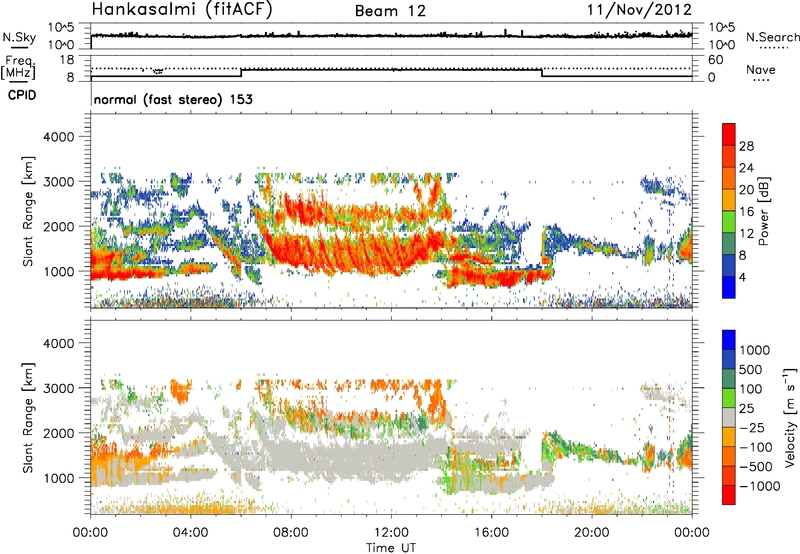
Task: Click the Power [dB] color bar label
Action: (763, 211)
